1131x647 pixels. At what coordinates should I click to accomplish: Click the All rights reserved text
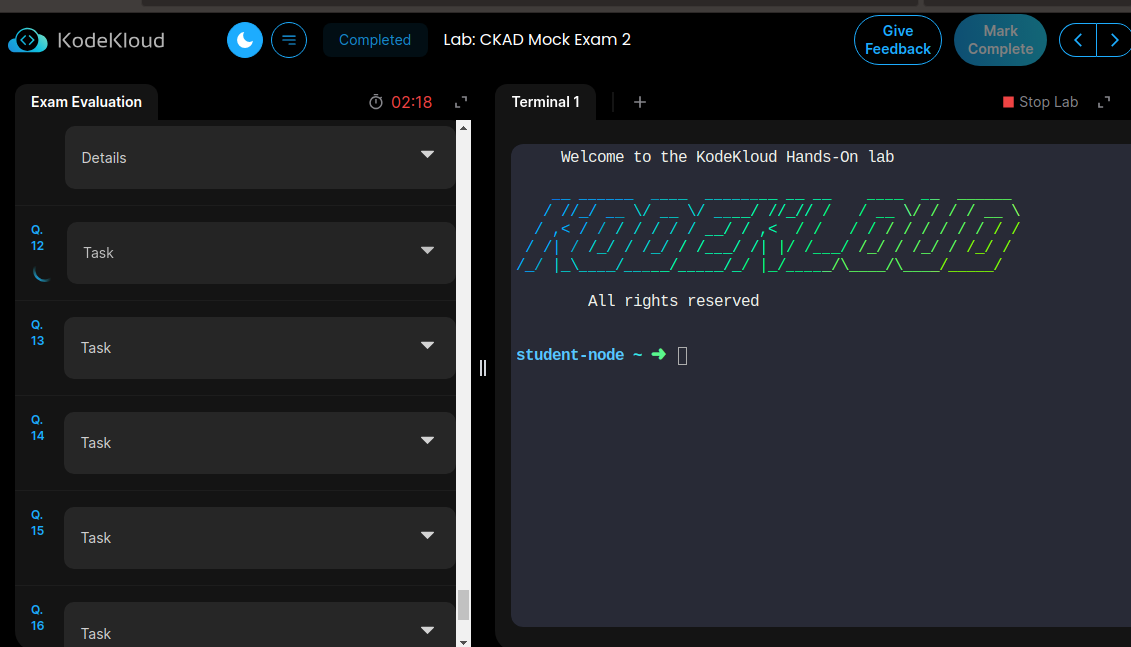pos(674,301)
